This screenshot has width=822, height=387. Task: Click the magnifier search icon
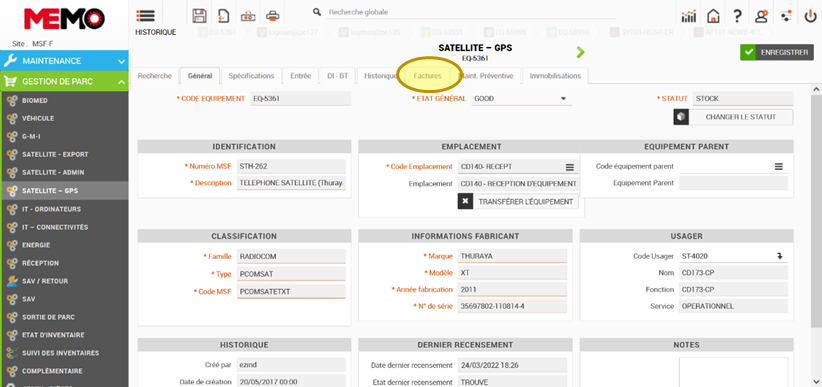click(x=317, y=12)
